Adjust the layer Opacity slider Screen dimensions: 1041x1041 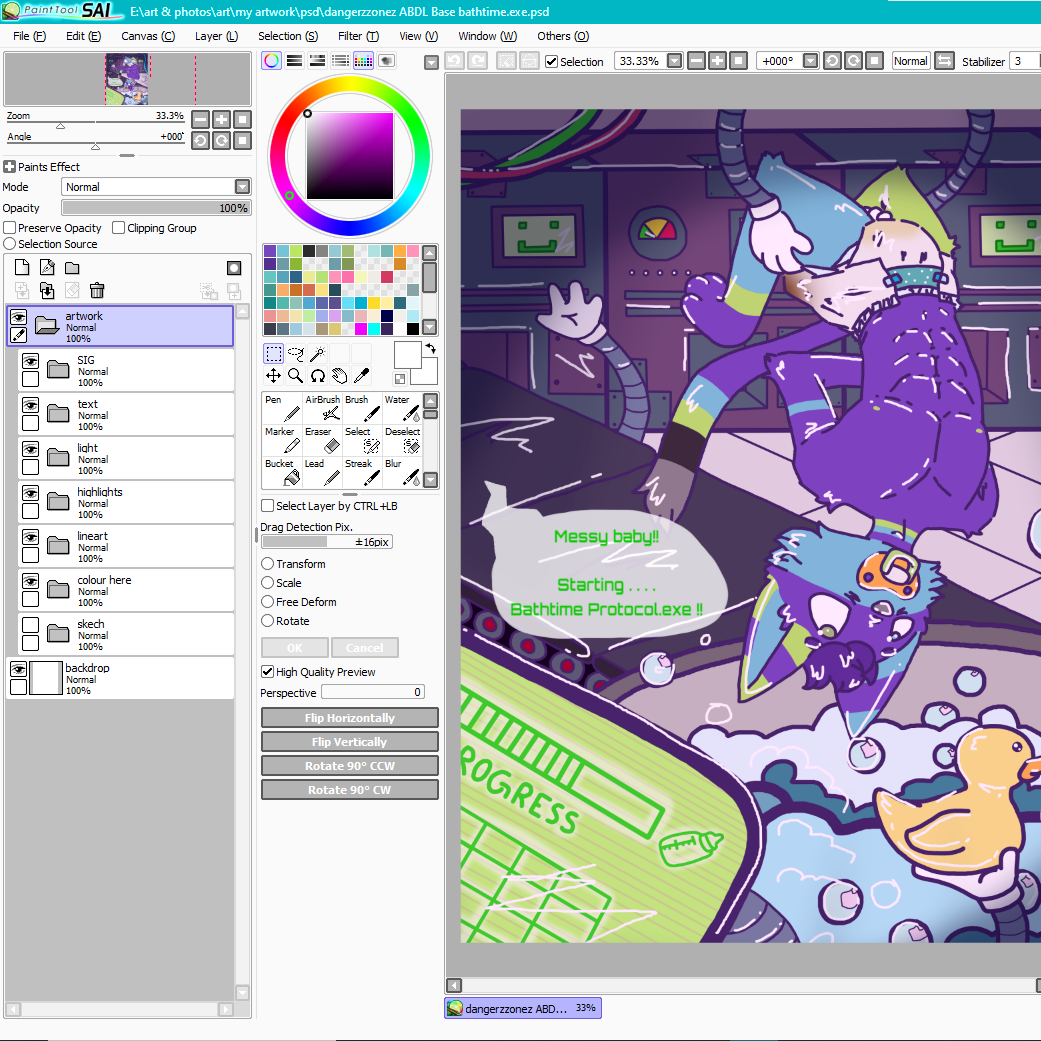156,208
